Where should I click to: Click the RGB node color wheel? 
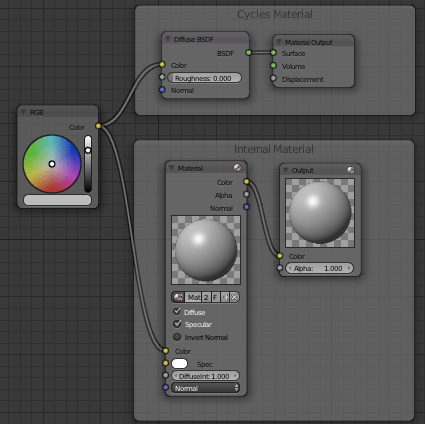[52, 164]
